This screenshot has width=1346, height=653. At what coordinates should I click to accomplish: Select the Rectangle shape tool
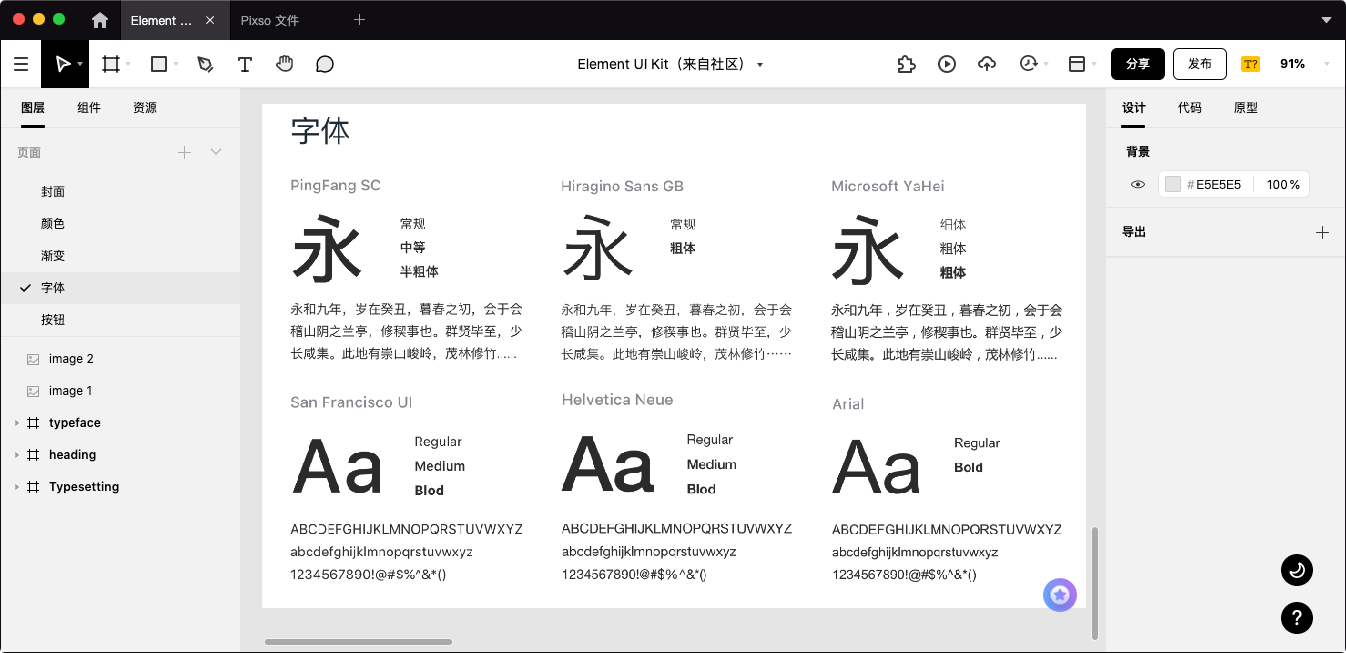(x=158, y=64)
